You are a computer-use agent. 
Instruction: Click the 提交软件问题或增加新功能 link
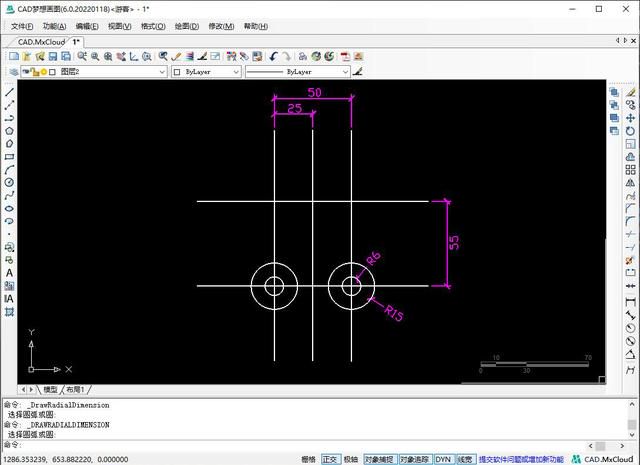521,459
